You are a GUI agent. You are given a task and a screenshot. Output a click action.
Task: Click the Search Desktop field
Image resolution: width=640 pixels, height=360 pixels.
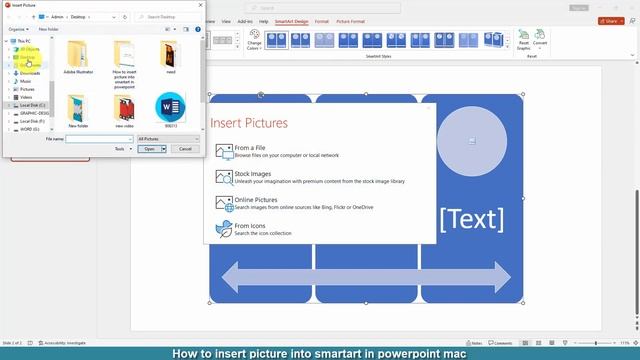[x=168, y=17]
